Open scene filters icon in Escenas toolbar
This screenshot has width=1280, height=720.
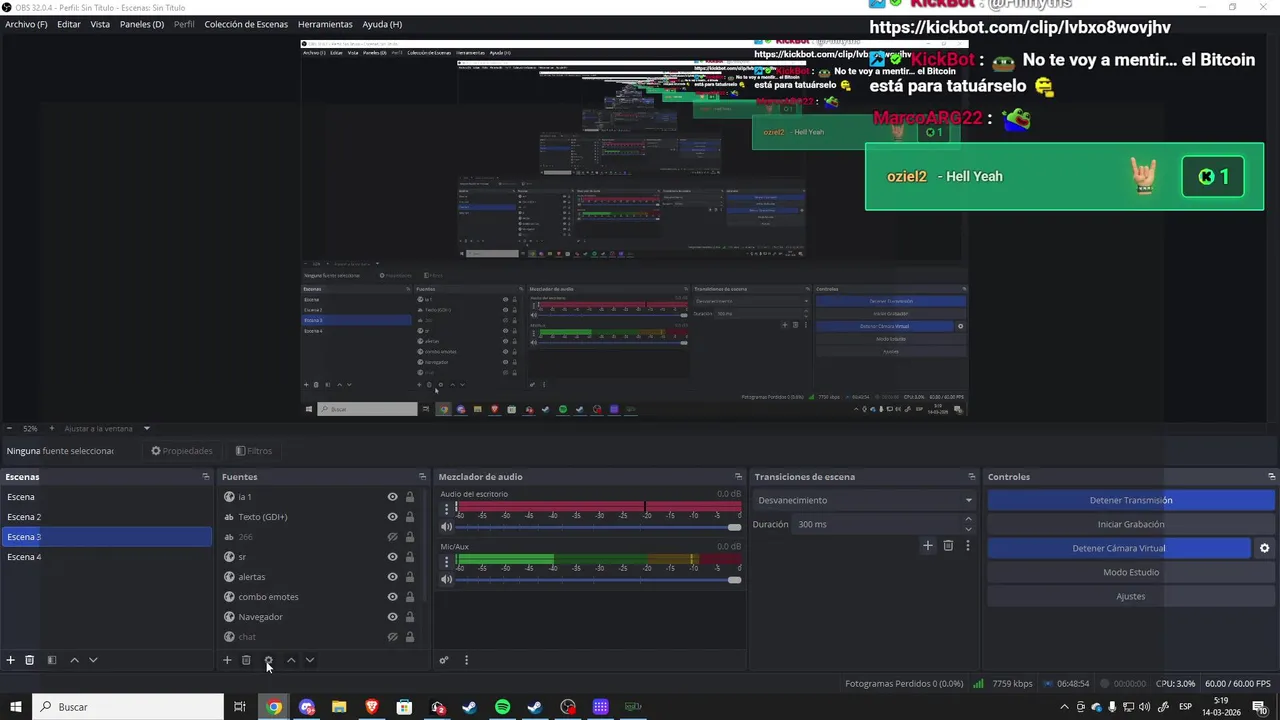pos(52,660)
